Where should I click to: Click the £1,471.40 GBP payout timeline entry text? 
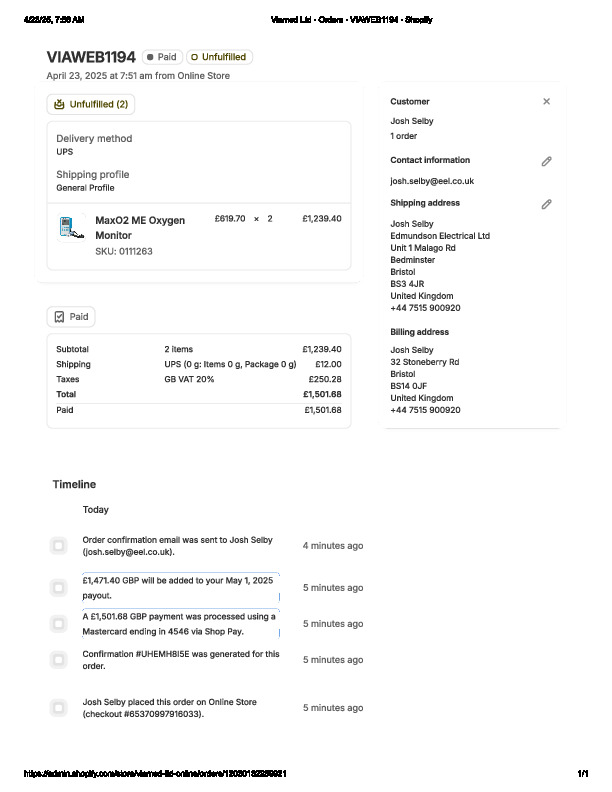[x=178, y=587]
